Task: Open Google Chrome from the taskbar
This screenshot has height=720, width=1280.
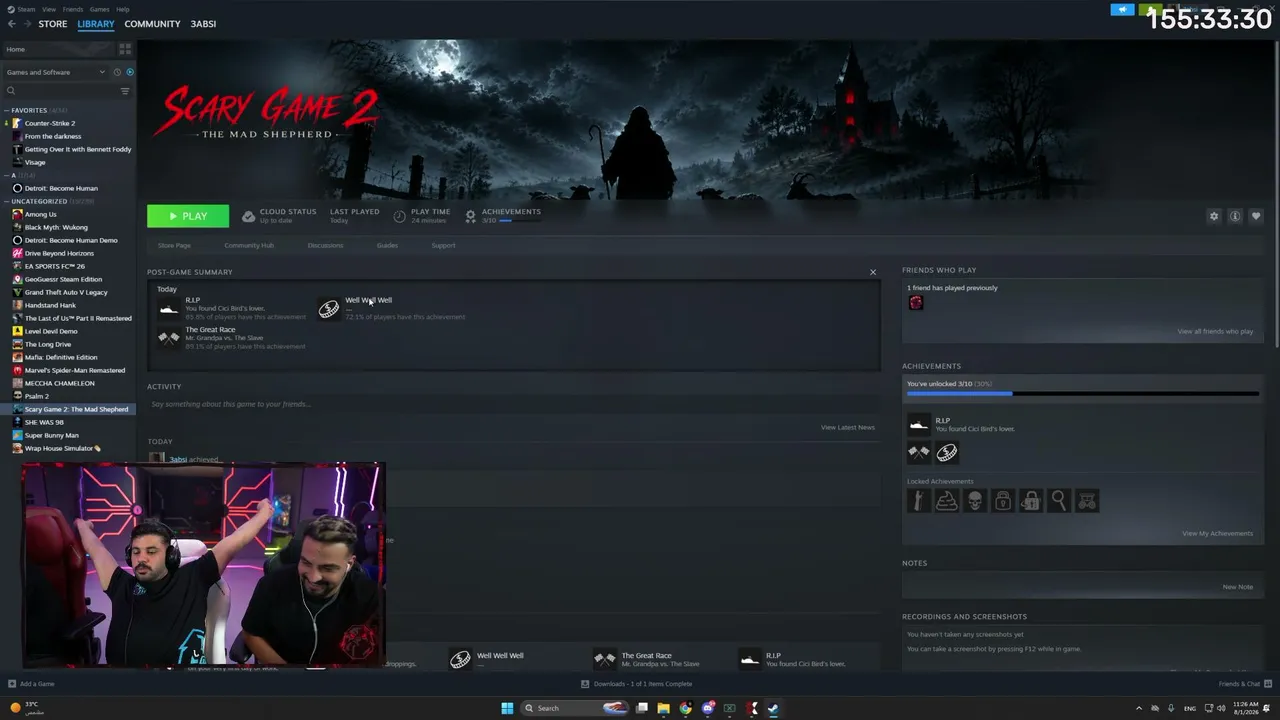Action: pos(685,708)
